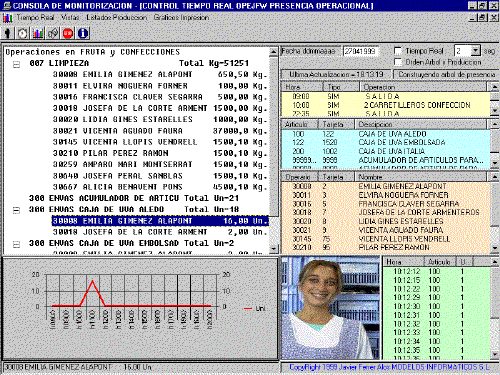Image resolution: width=500 pixels, height=375 pixels.
Task: Click the Un legend entry in chart
Action: 254,309
